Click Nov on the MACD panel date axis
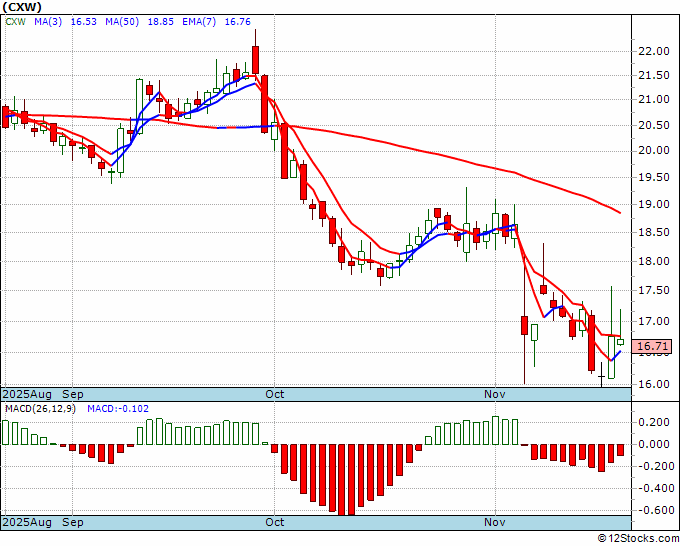 point(495,522)
